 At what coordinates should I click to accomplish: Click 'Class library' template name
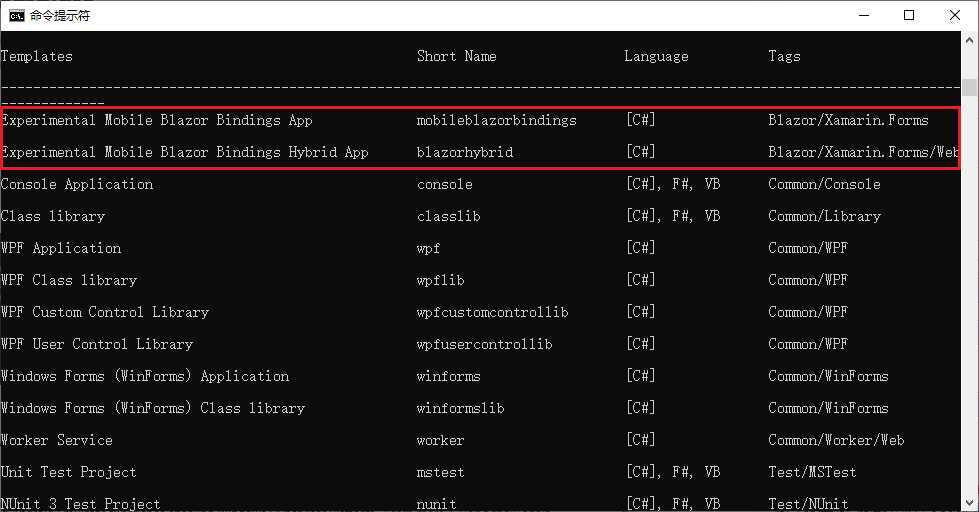coord(53,216)
